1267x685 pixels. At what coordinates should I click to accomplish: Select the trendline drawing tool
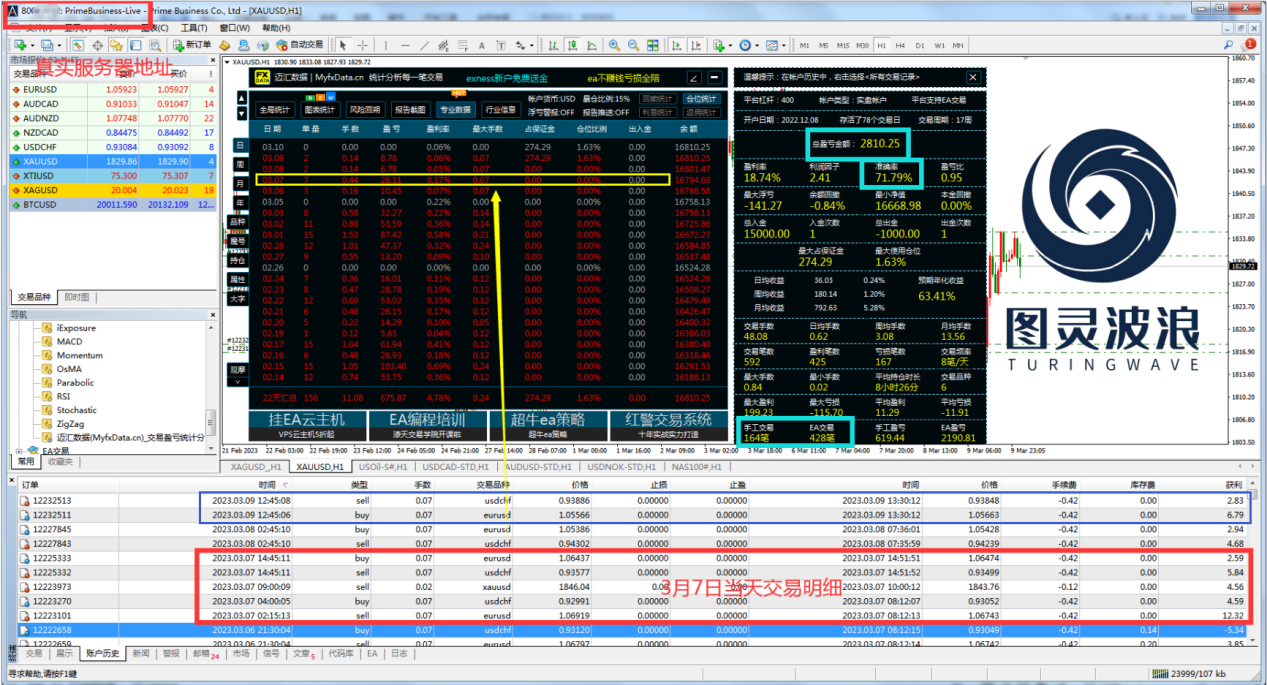tap(424, 45)
